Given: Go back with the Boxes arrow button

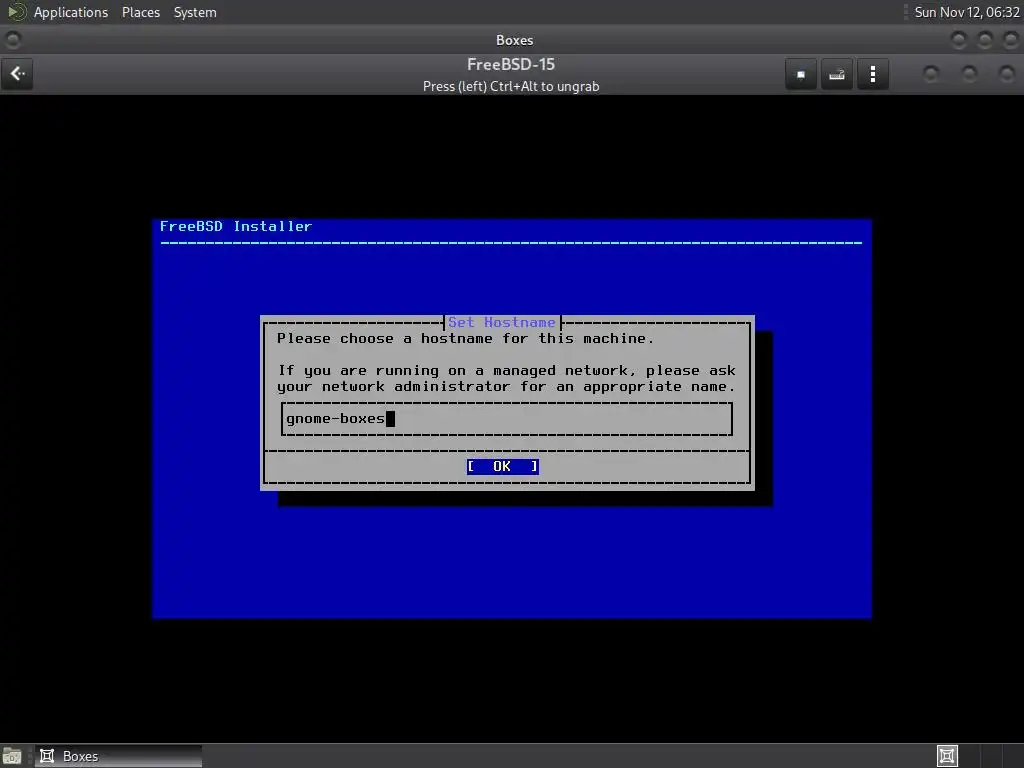Looking at the screenshot, I should click(17, 74).
